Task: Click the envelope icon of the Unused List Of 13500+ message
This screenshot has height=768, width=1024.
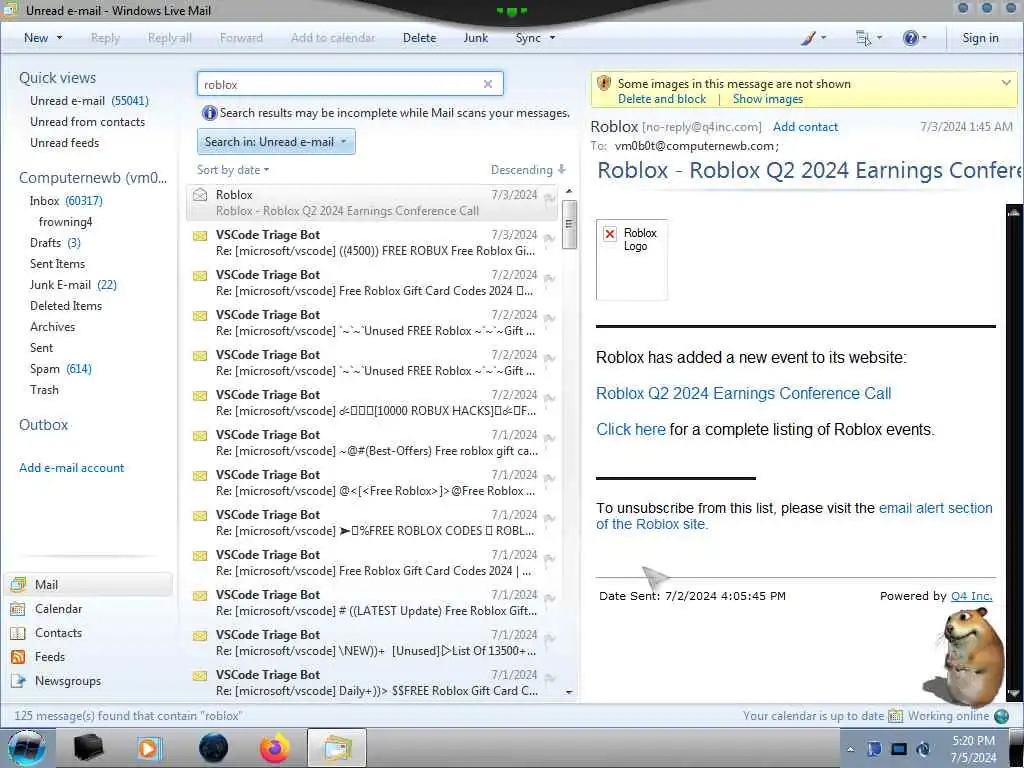Action: pyautogui.click(x=200, y=635)
